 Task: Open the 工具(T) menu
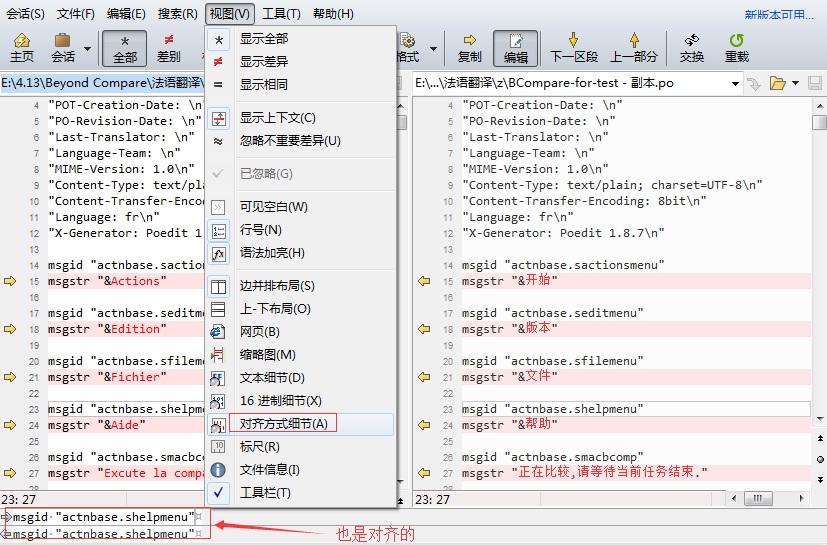pyautogui.click(x=281, y=14)
